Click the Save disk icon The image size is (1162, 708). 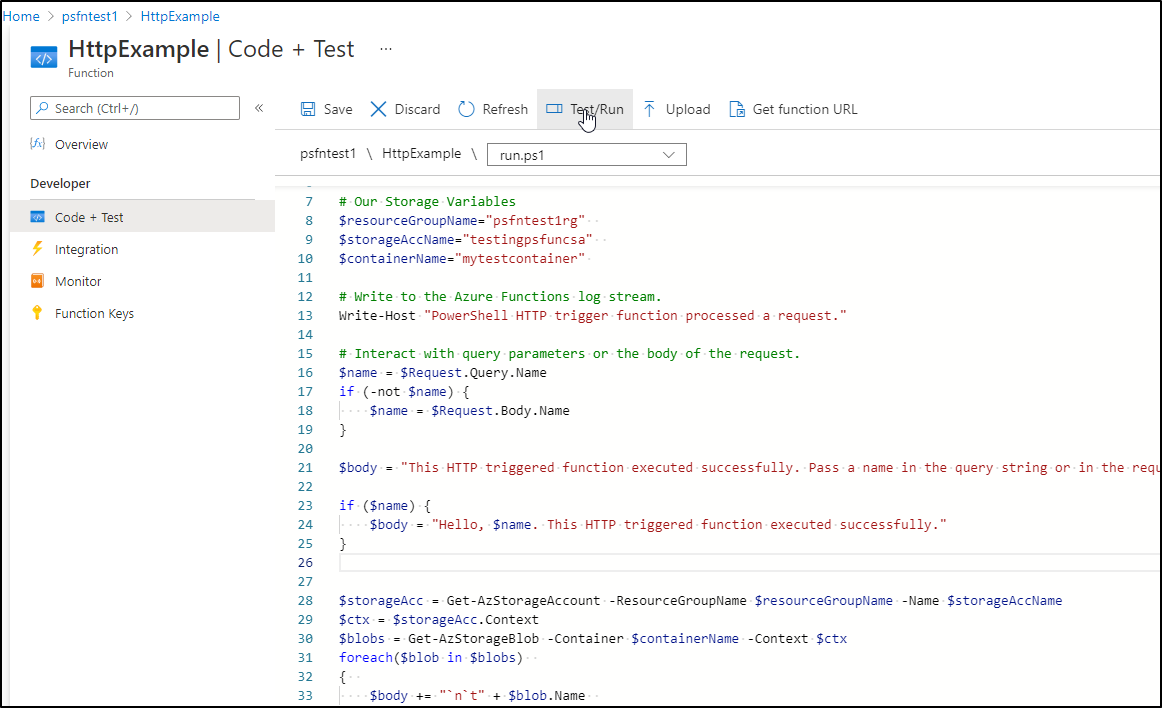pyautogui.click(x=308, y=109)
